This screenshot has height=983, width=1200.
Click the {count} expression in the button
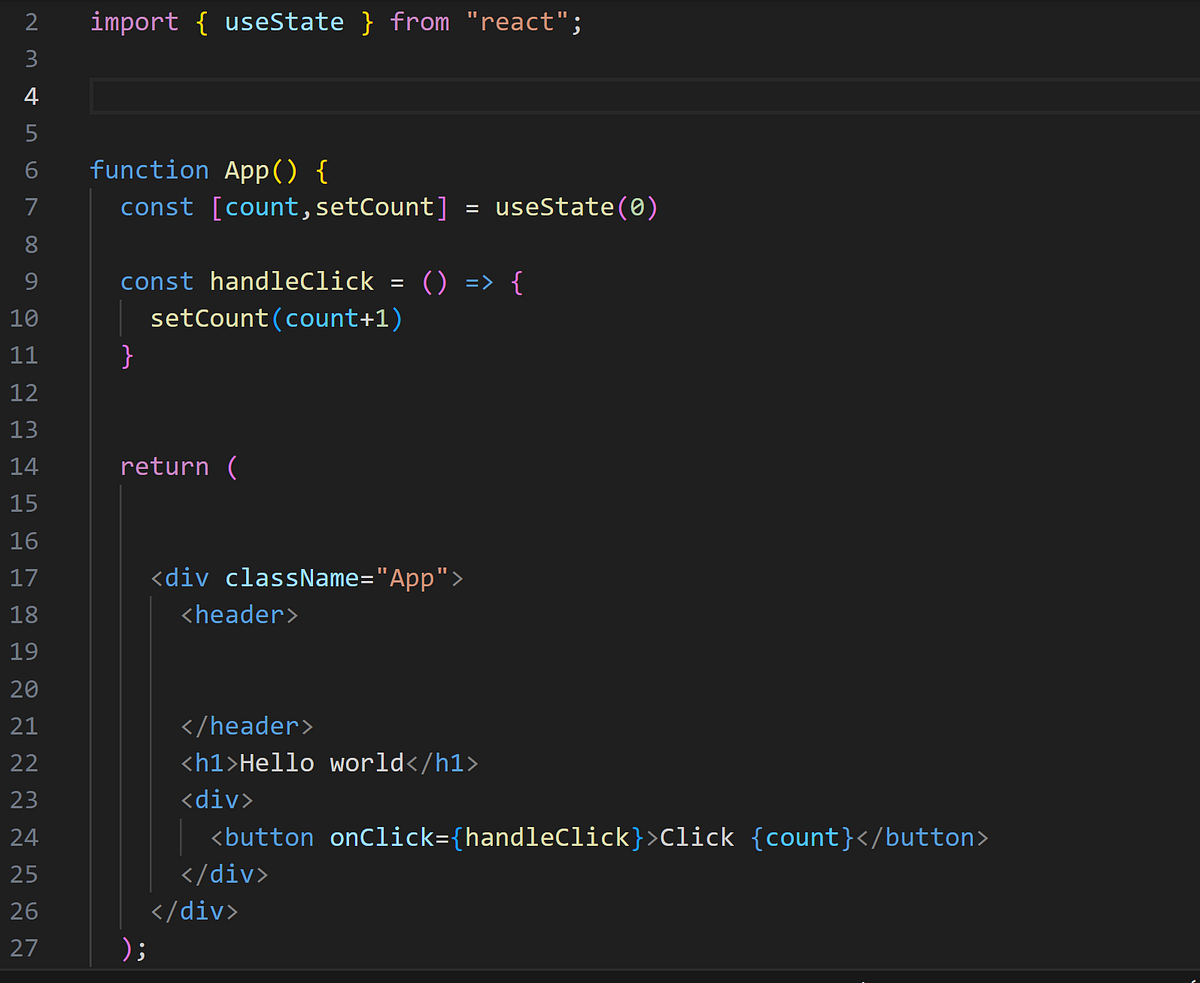pyautogui.click(x=800, y=837)
